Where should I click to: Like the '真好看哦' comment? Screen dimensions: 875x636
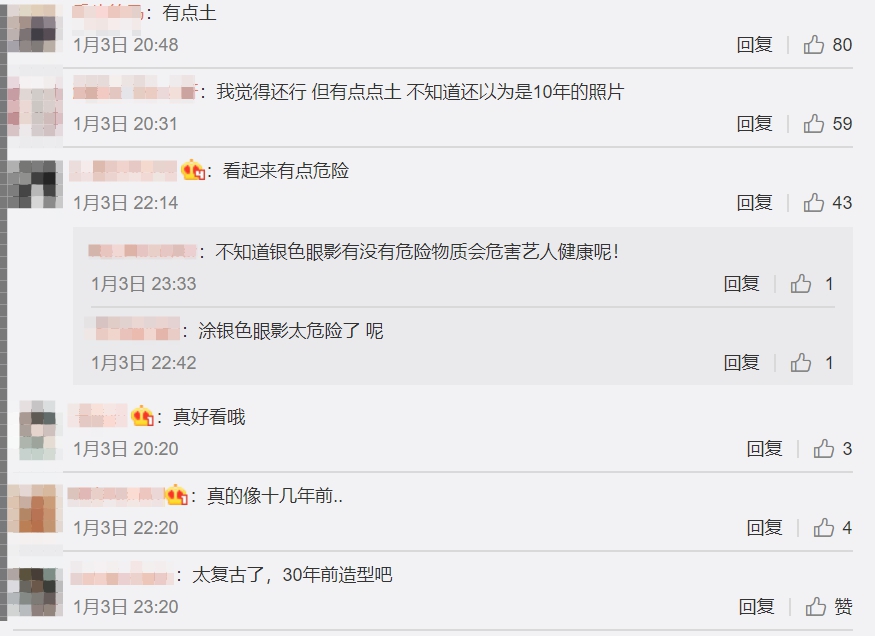824,449
